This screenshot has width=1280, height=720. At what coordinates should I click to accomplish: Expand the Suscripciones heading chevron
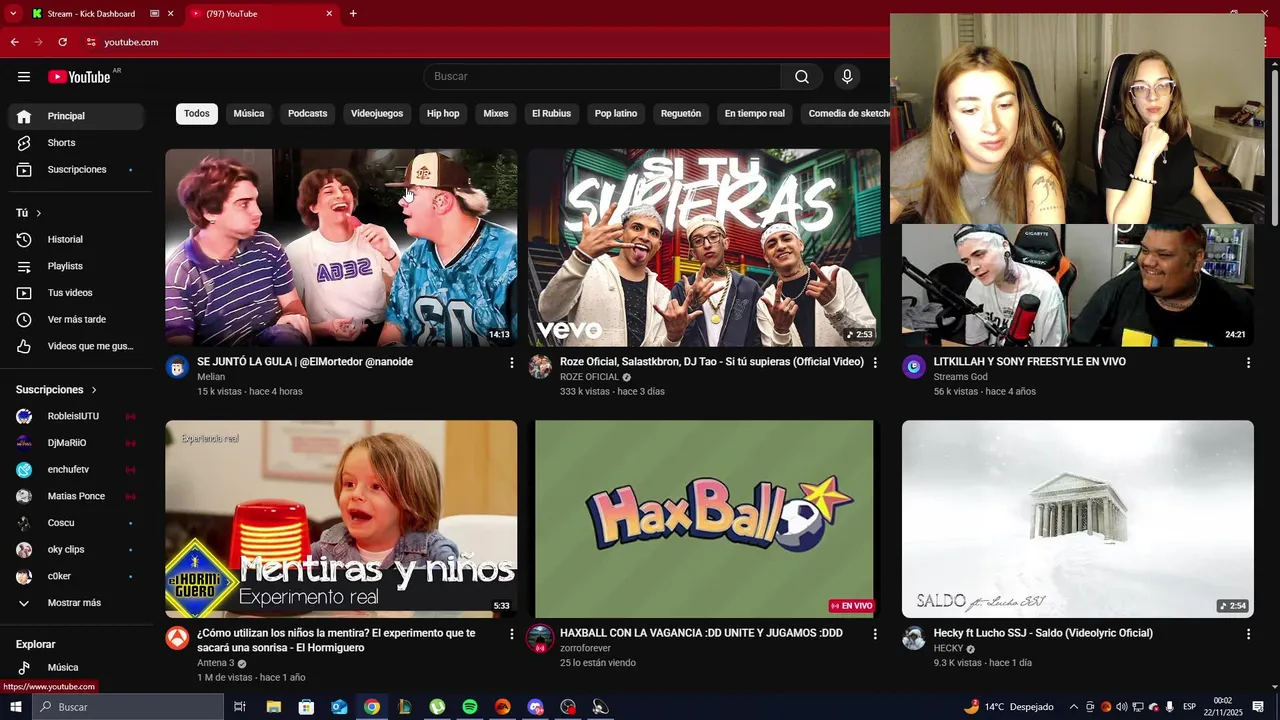click(x=94, y=390)
